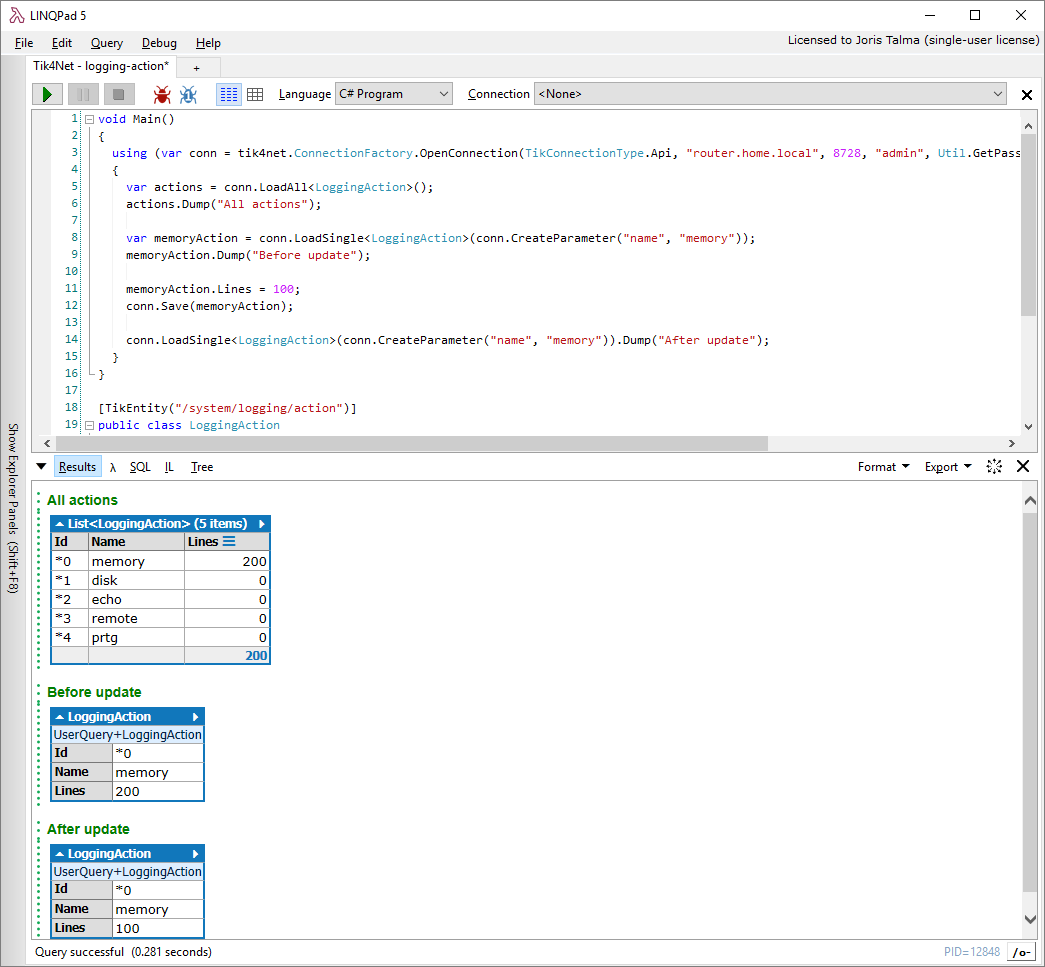Click the 'echo' row name cell
This screenshot has width=1045, height=967.
pyautogui.click(x=136, y=600)
